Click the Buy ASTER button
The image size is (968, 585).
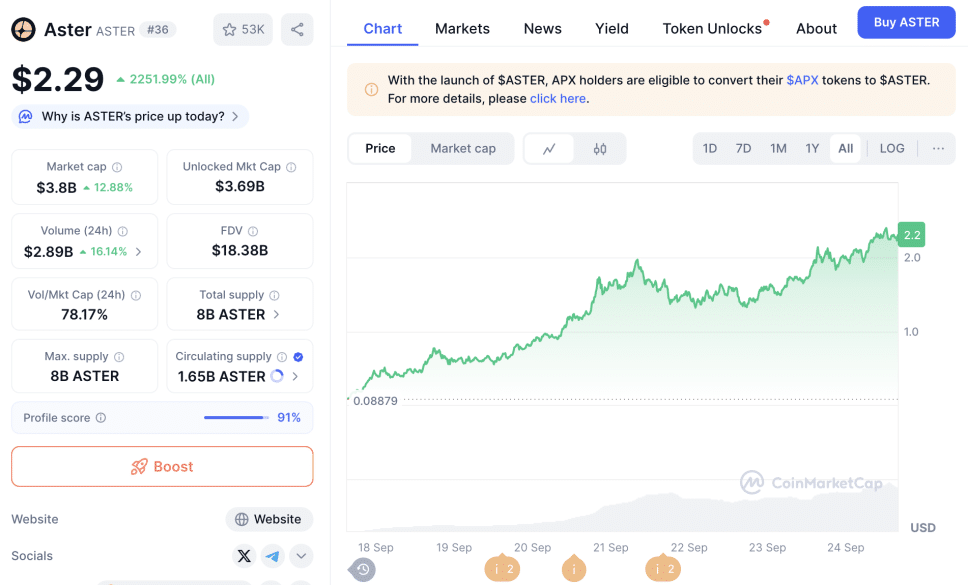[x=906, y=22]
